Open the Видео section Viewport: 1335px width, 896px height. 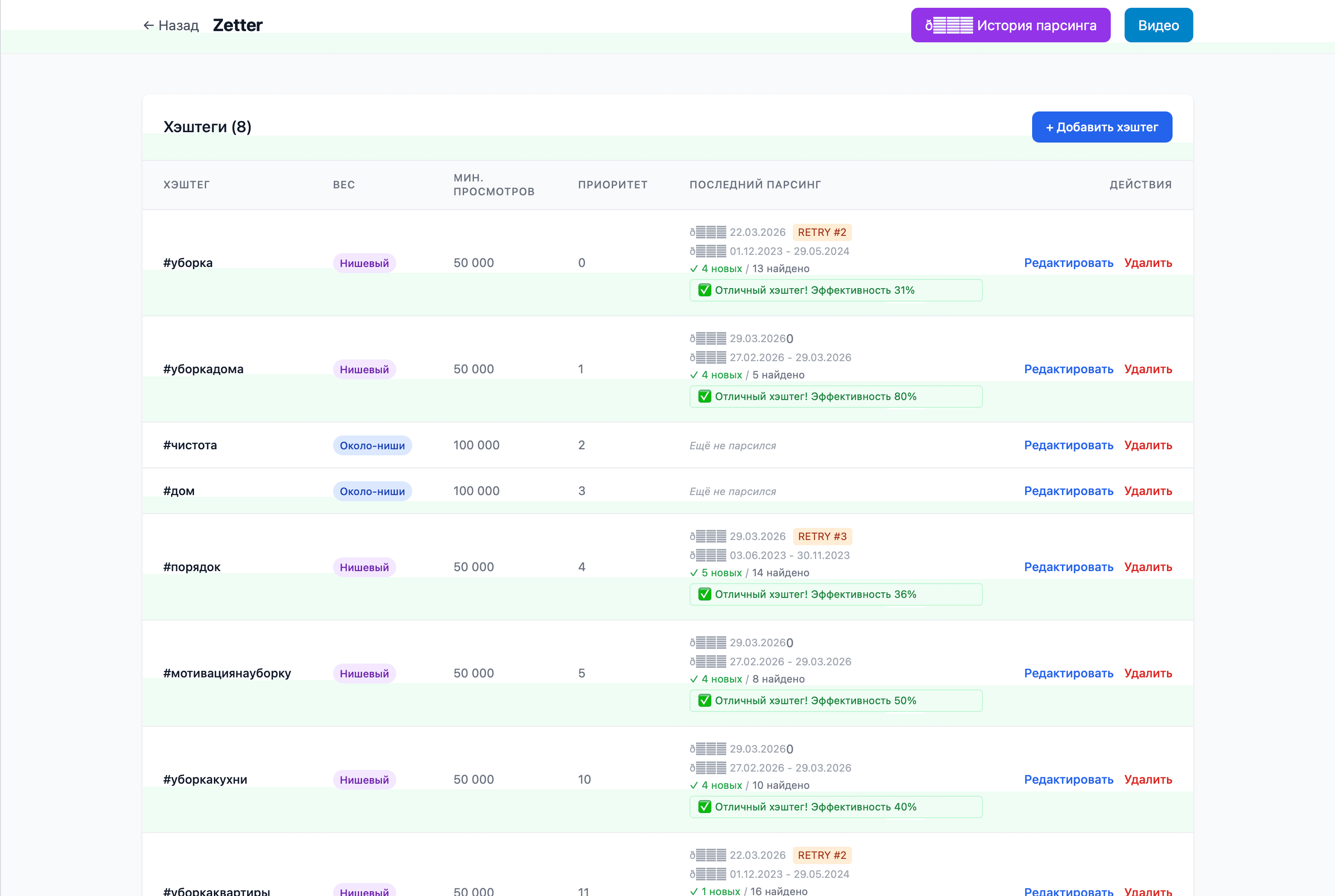(x=1158, y=25)
